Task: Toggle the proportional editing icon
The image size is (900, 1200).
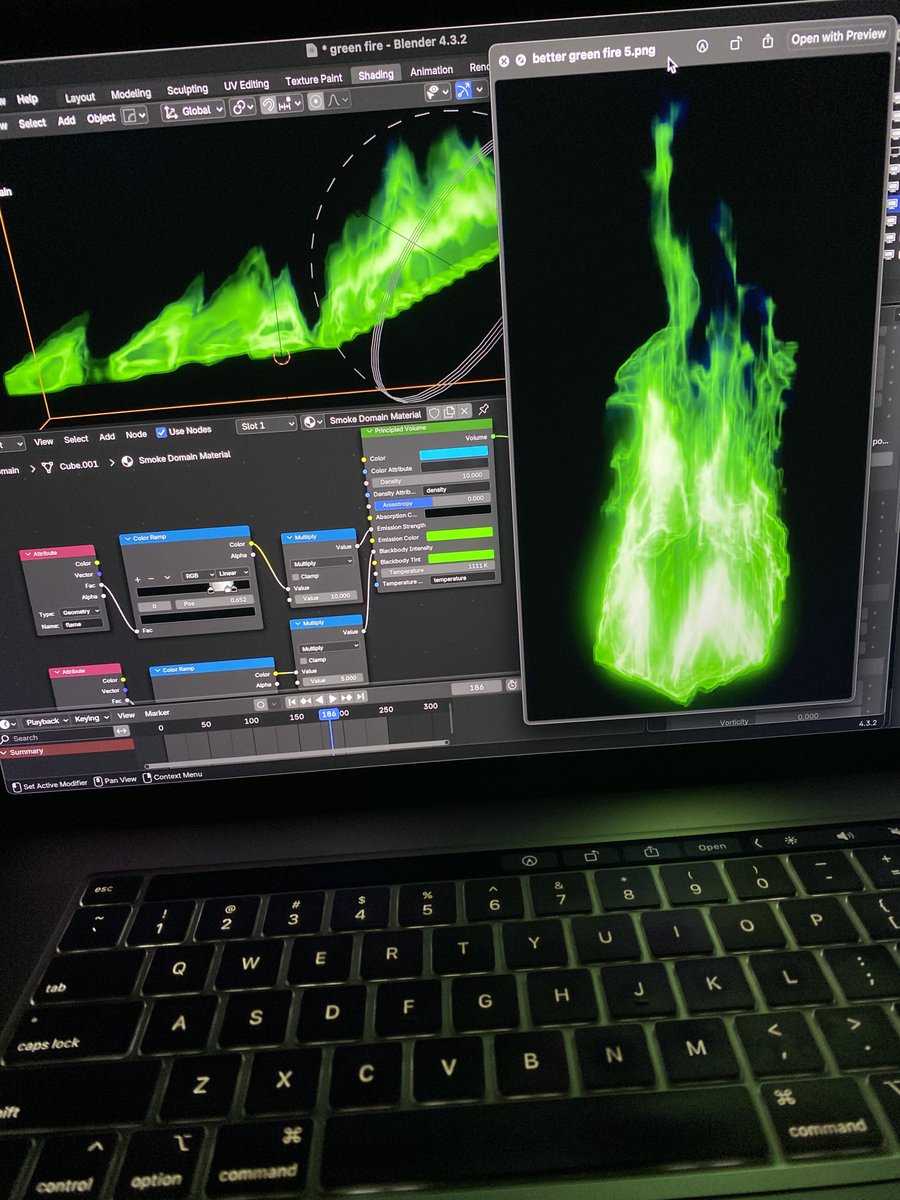Action: pyautogui.click(x=316, y=101)
